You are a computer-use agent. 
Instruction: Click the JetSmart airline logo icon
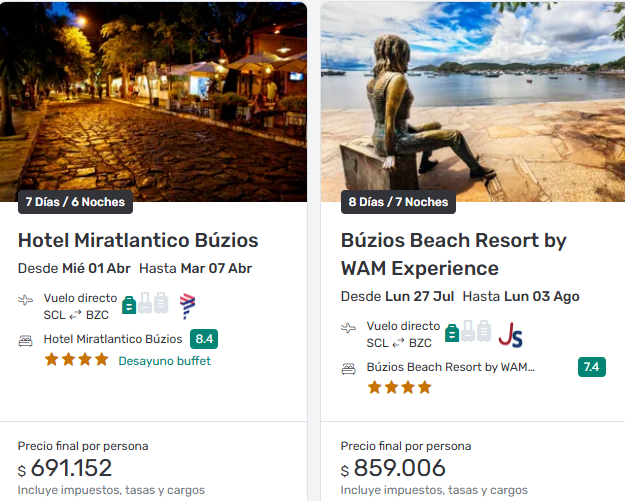click(510, 334)
